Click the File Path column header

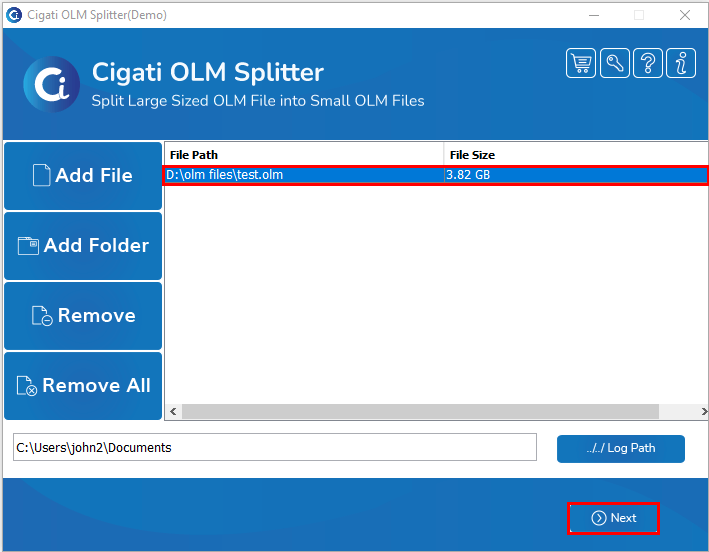(304, 155)
